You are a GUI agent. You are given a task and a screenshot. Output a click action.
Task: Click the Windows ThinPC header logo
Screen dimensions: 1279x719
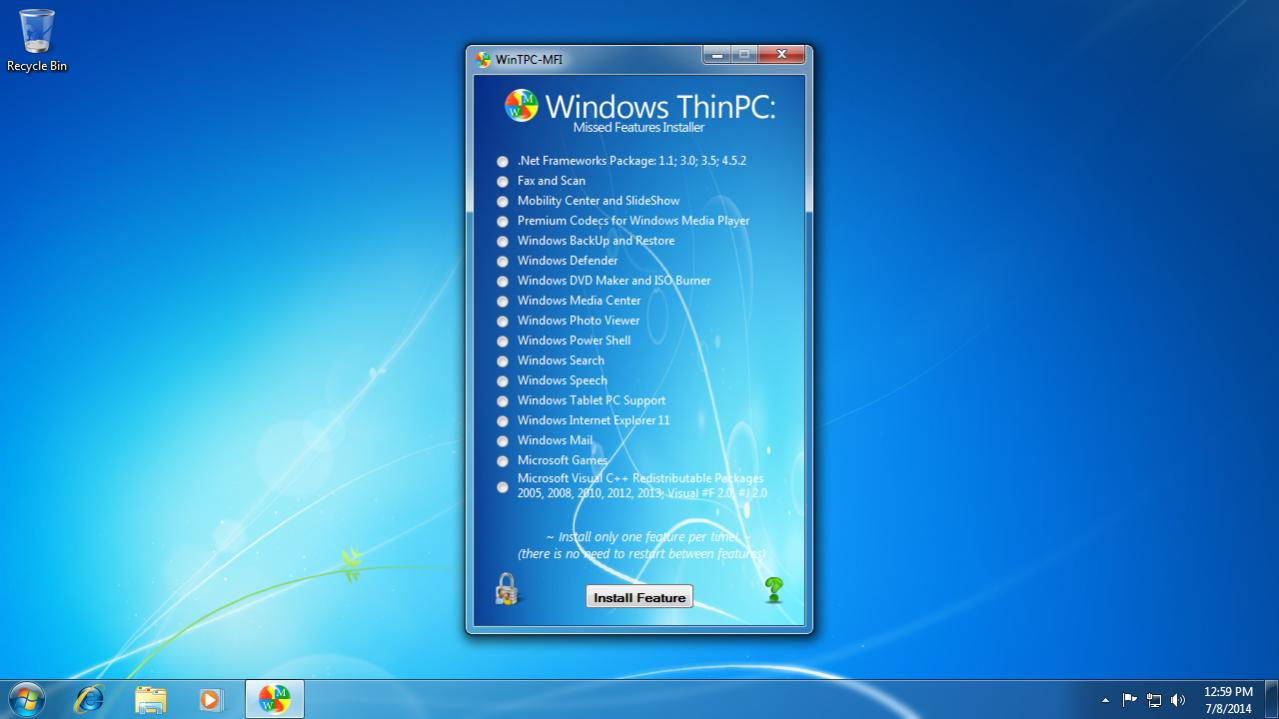pyautogui.click(x=521, y=106)
